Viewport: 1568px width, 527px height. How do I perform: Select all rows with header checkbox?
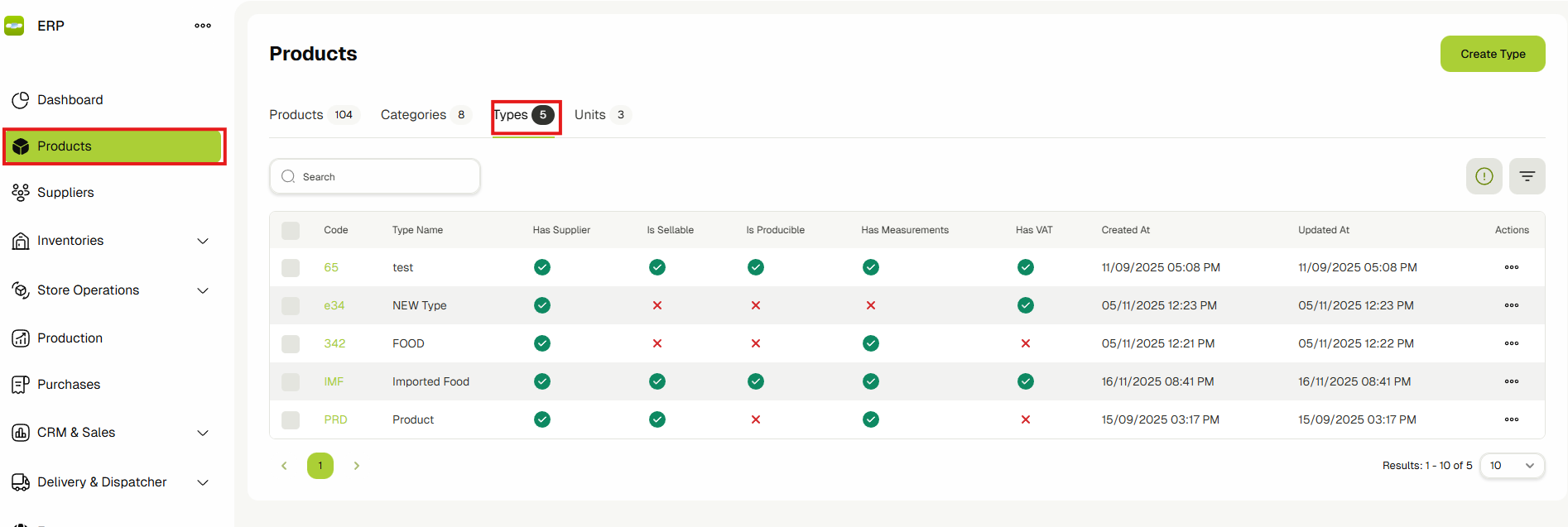click(x=291, y=230)
